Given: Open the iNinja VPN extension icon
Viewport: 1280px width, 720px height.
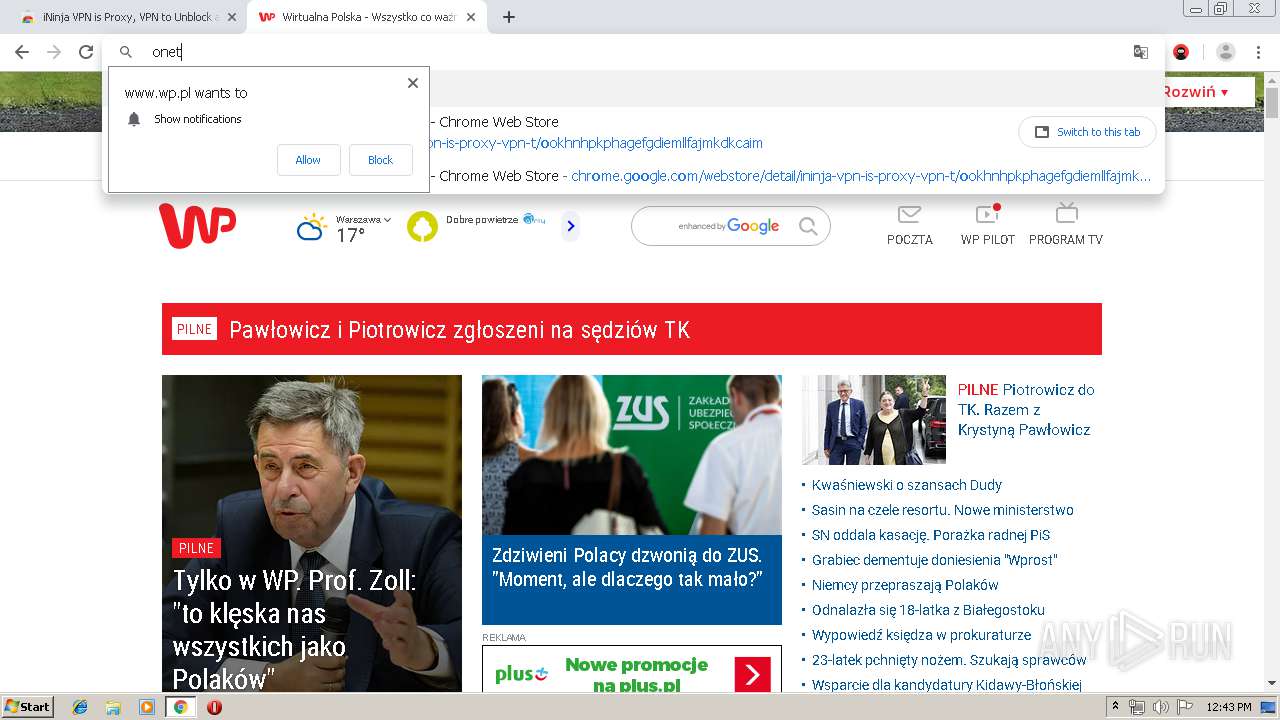Looking at the screenshot, I should tap(1181, 52).
